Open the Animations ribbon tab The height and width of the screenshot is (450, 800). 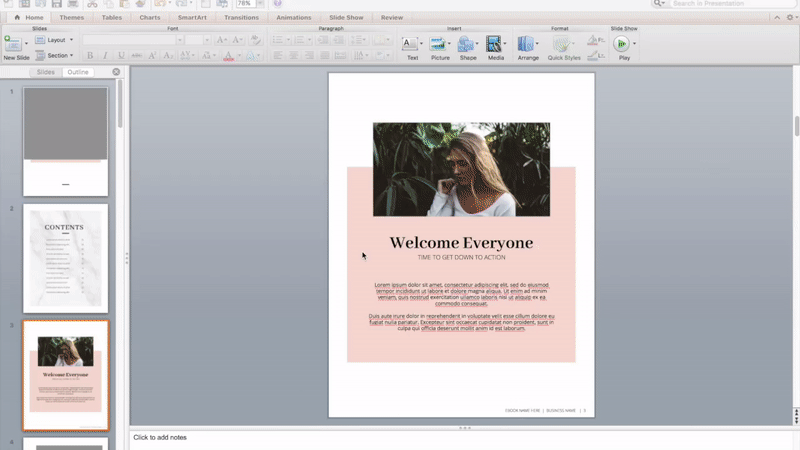pos(293,17)
